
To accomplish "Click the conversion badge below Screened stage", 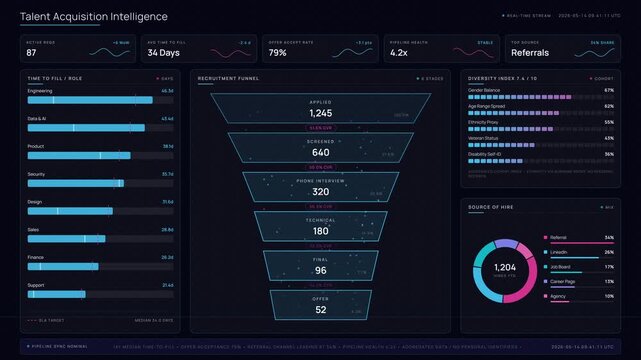I will (321, 167).
